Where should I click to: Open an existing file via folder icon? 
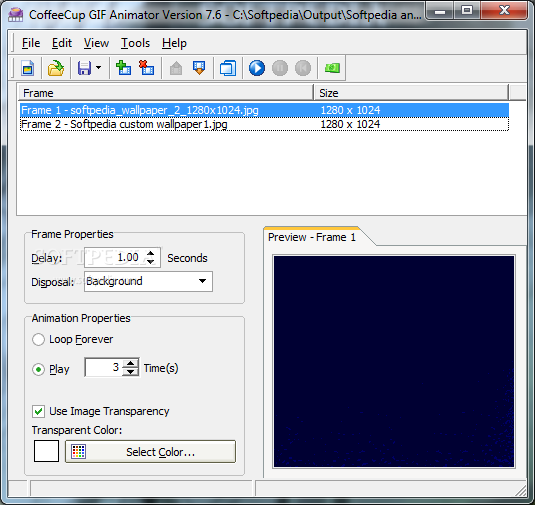(56, 68)
